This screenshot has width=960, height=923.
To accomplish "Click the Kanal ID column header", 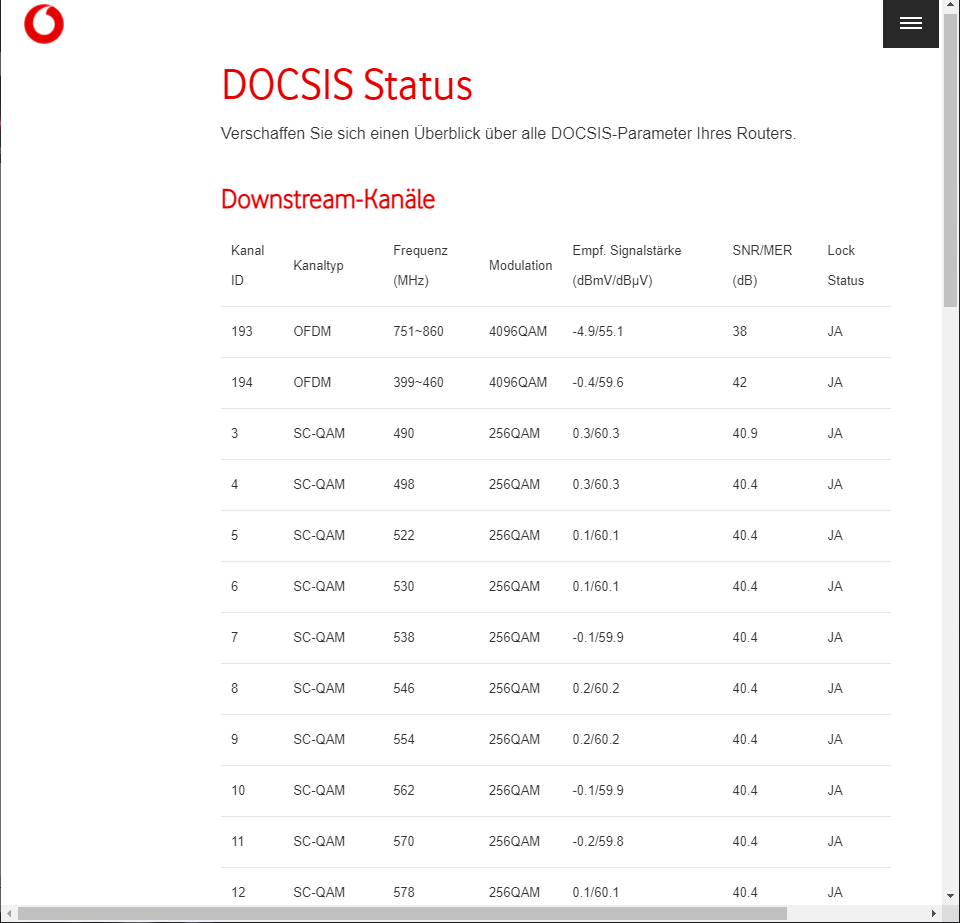I will click(x=247, y=265).
